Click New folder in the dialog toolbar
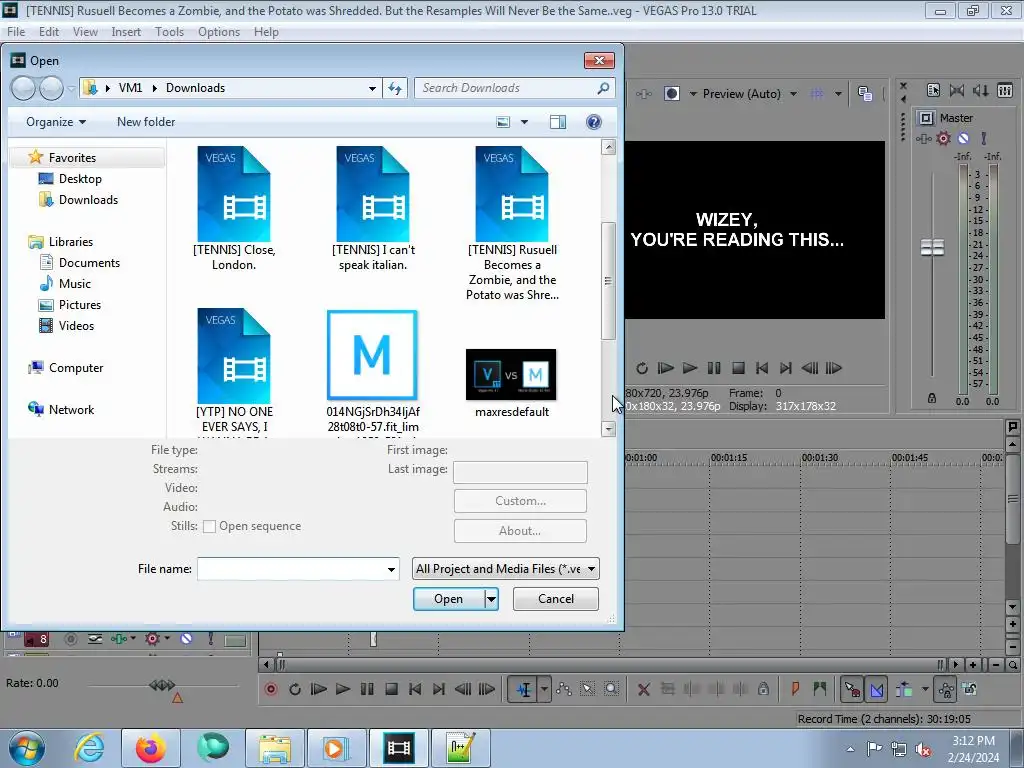Viewport: 1024px width, 768px height. (x=146, y=122)
